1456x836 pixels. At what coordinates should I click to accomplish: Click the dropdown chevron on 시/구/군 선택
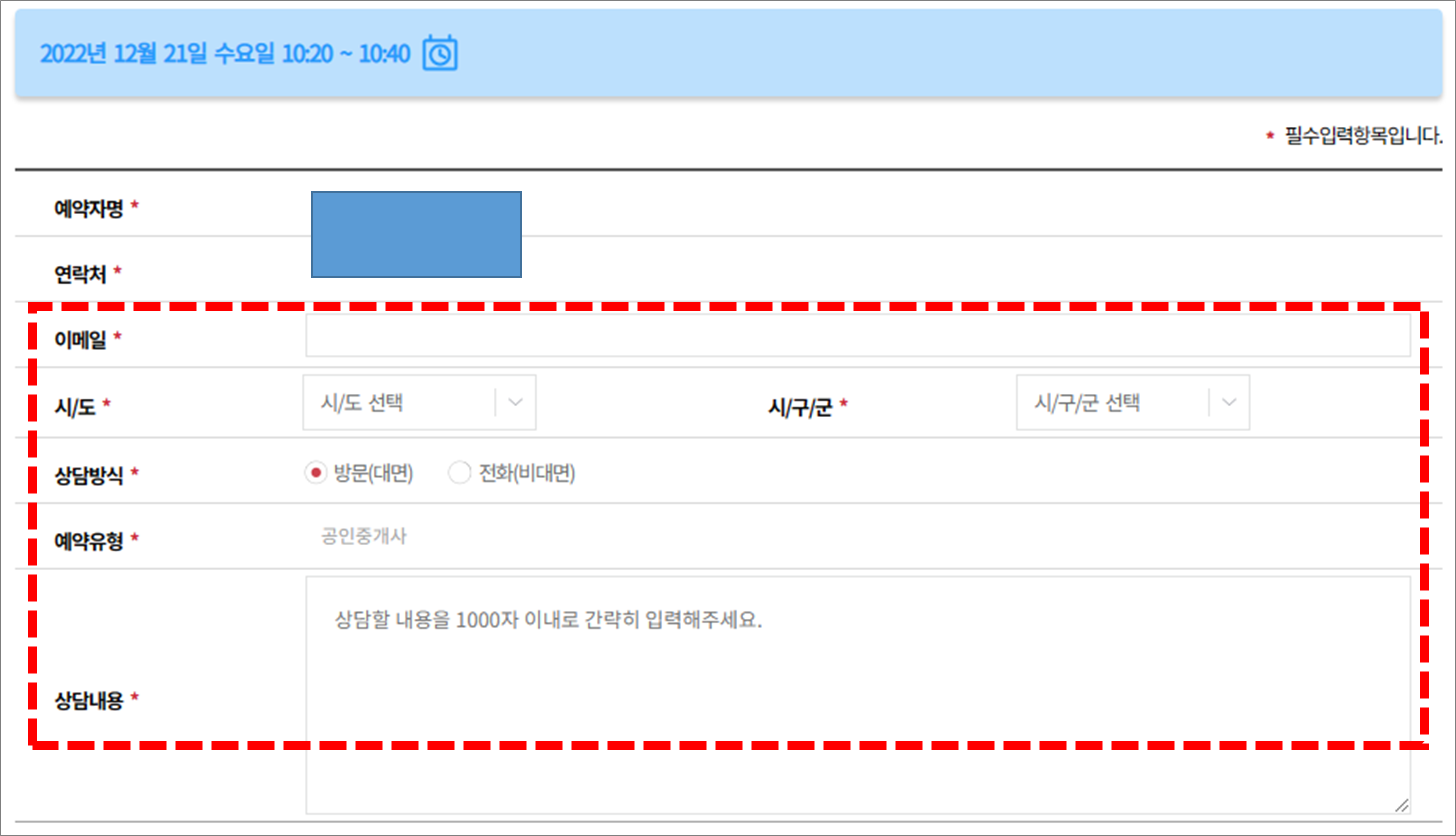click(1229, 401)
